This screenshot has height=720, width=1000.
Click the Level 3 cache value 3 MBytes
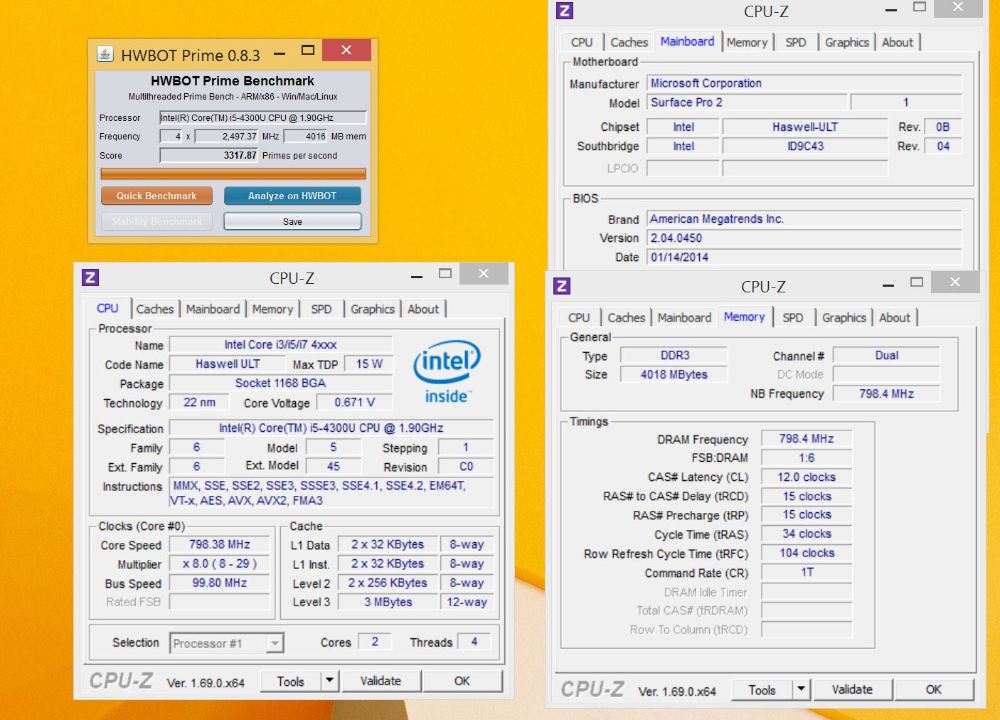[x=388, y=602]
